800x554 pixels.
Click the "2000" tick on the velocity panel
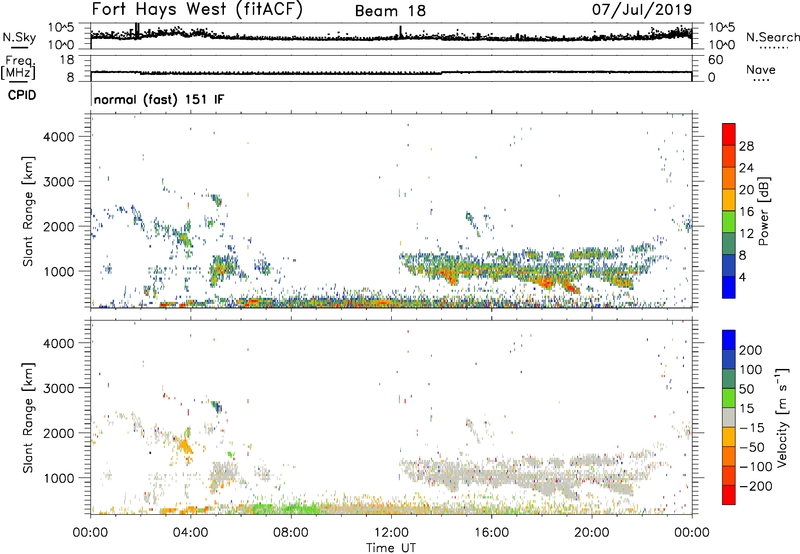coord(59,433)
